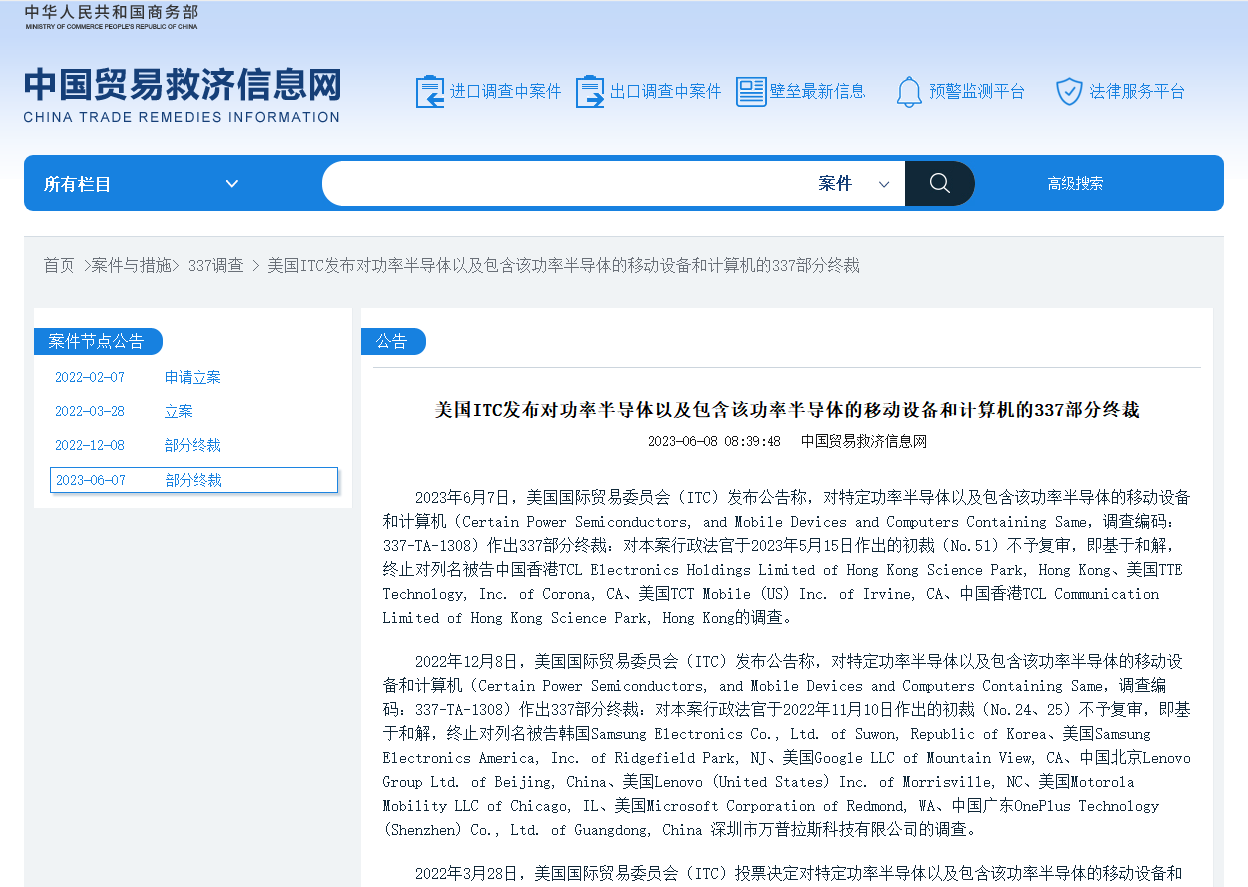The height and width of the screenshot is (887, 1248).
Task: Click date 2022-12-08 in node list
Action: tap(90, 445)
